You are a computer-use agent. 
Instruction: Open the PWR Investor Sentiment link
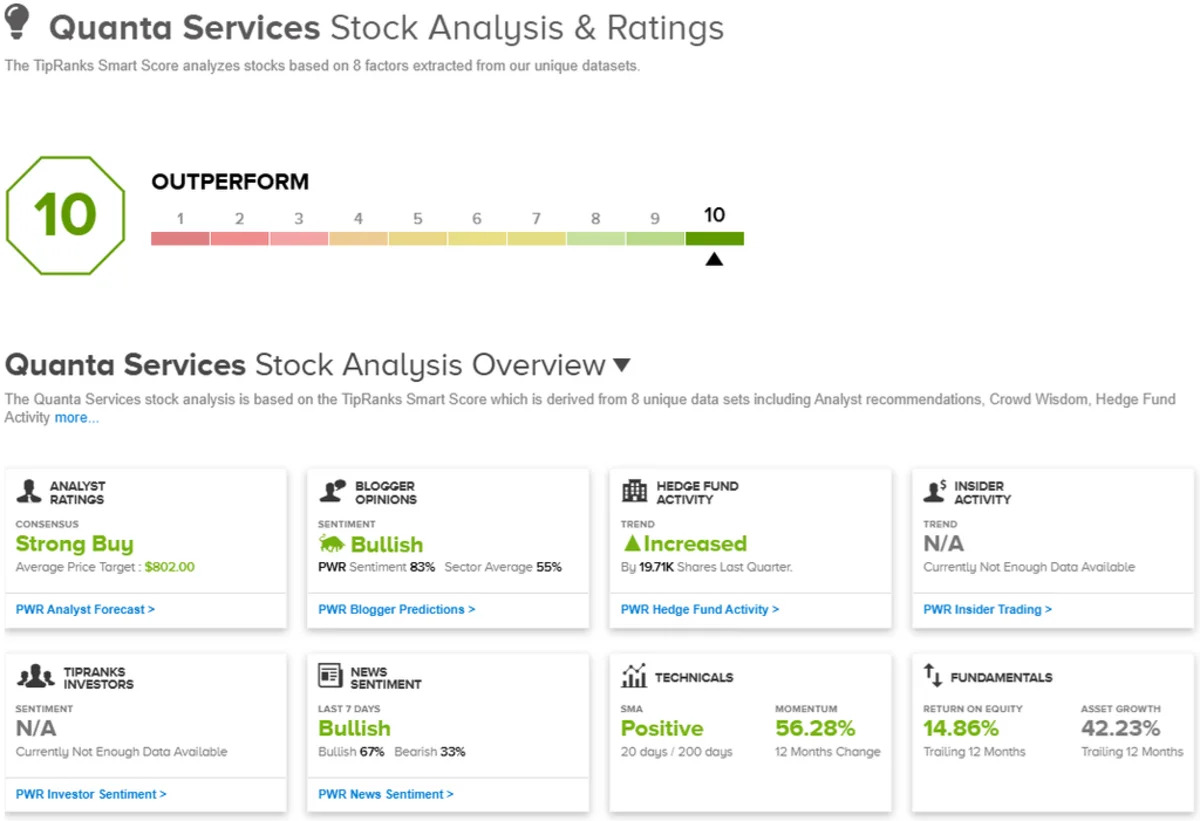(92, 794)
